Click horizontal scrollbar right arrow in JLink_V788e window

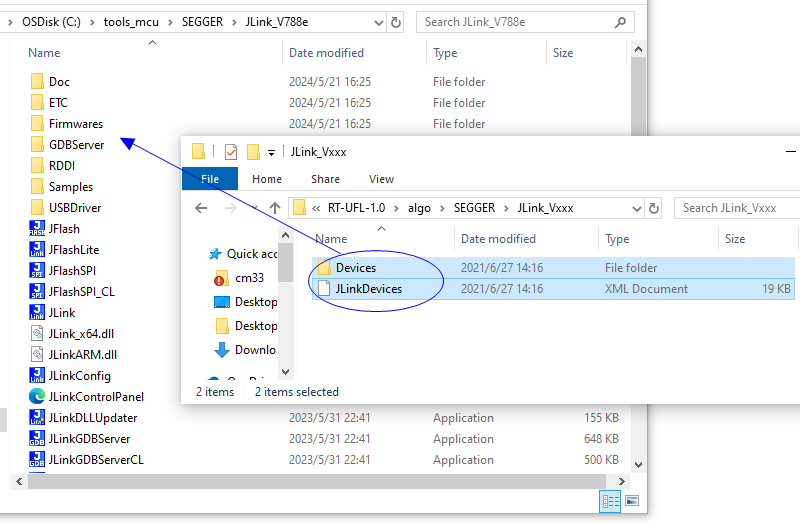621,481
